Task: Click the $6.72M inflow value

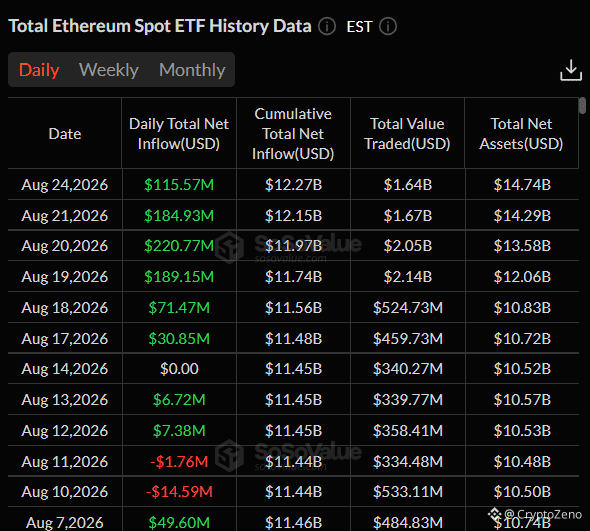Action: coord(179,400)
